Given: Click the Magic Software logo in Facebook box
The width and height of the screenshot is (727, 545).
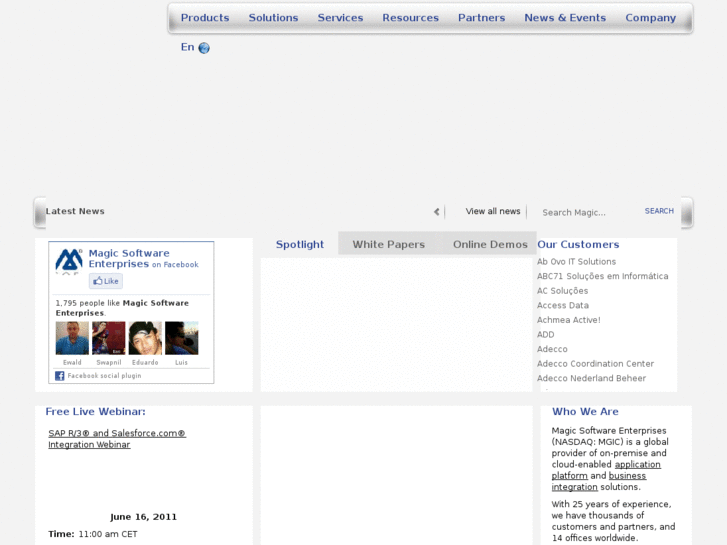Looking at the screenshot, I should tap(69, 260).
